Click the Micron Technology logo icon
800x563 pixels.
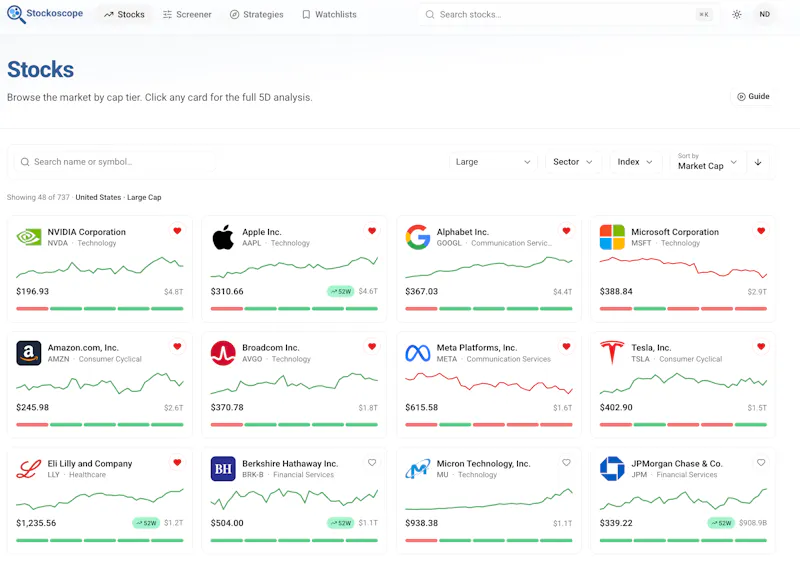418,469
